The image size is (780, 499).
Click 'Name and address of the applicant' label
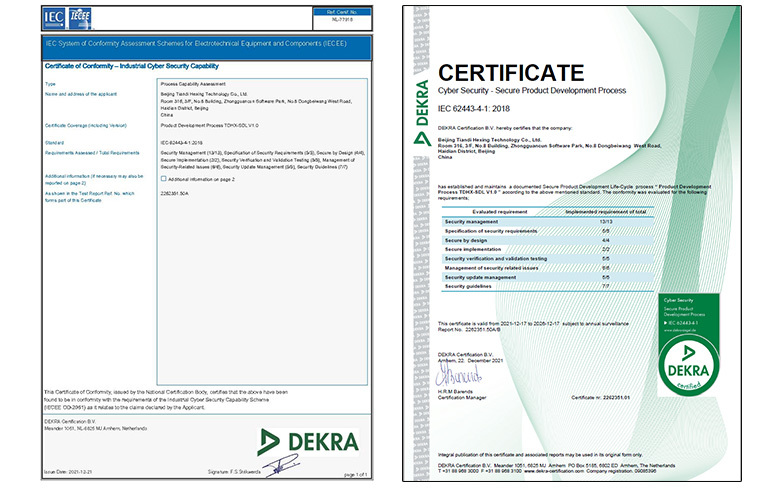pyautogui.click(x=81, y=94)
